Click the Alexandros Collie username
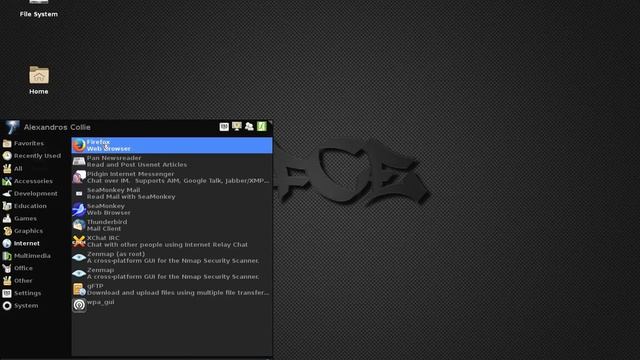This screenshot has height=360, width=640. pyautogui.click(x=57, y=127)
